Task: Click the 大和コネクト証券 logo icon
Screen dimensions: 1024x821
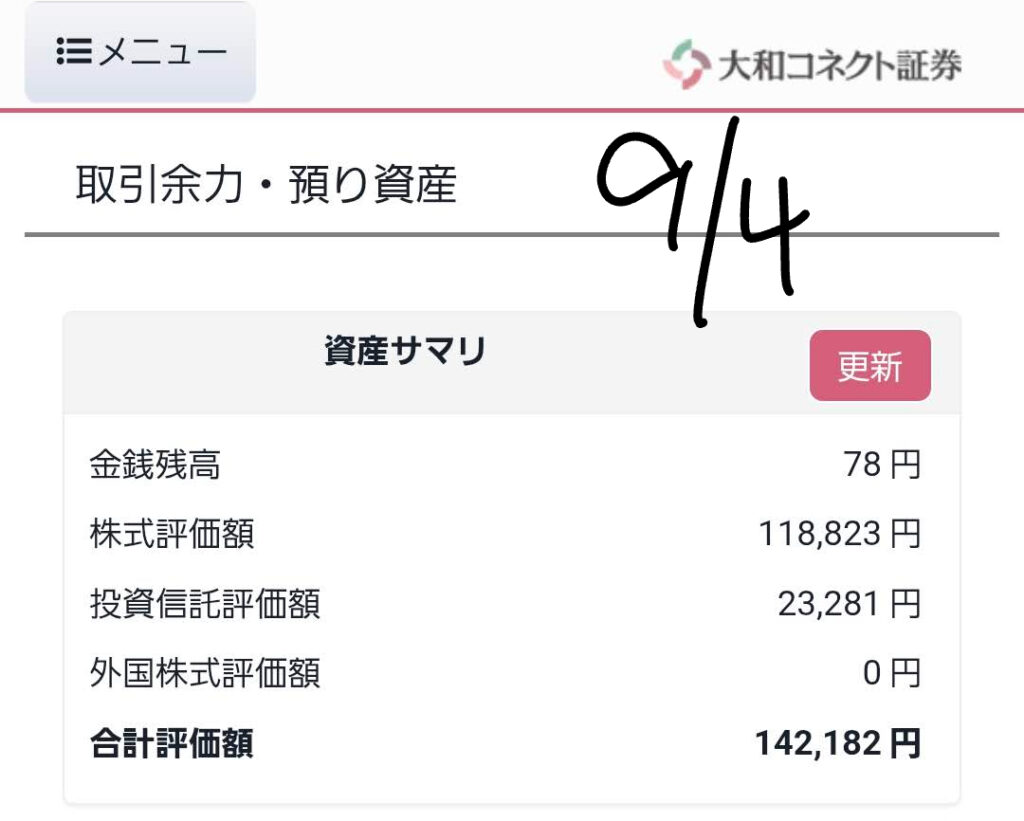Action: click(686, 64)
